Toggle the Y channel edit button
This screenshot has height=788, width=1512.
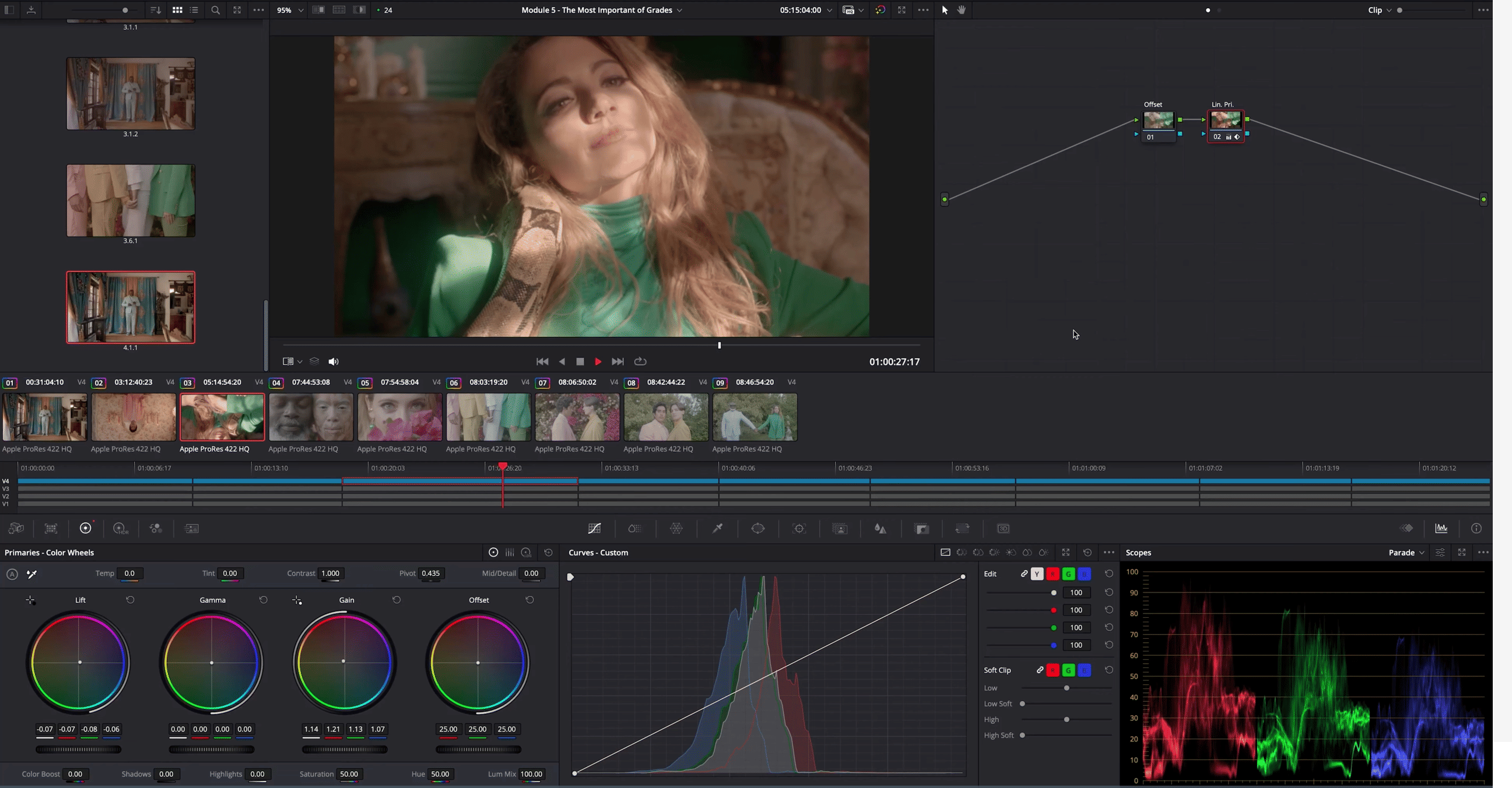point(1037,574)
